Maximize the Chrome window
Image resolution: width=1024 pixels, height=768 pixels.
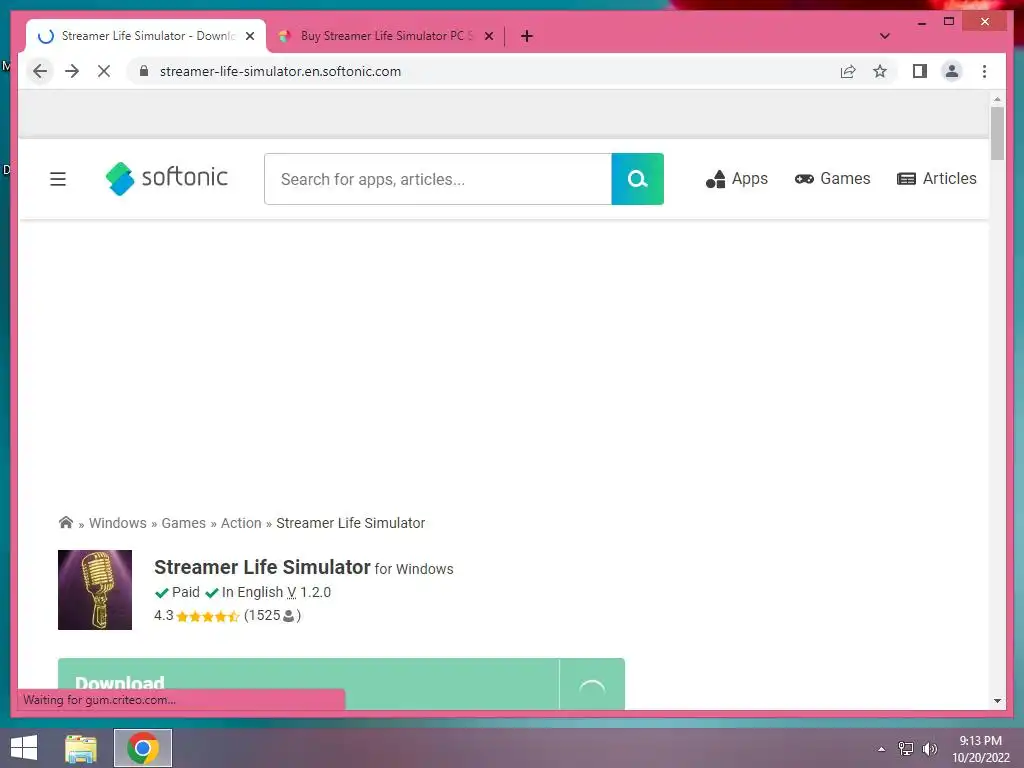(949, 22)
